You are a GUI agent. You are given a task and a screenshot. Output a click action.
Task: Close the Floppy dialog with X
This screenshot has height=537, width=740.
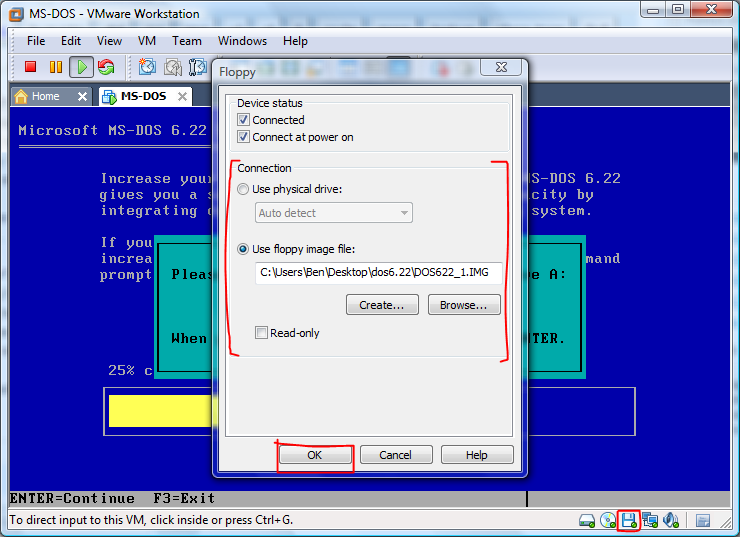[501, 67]
